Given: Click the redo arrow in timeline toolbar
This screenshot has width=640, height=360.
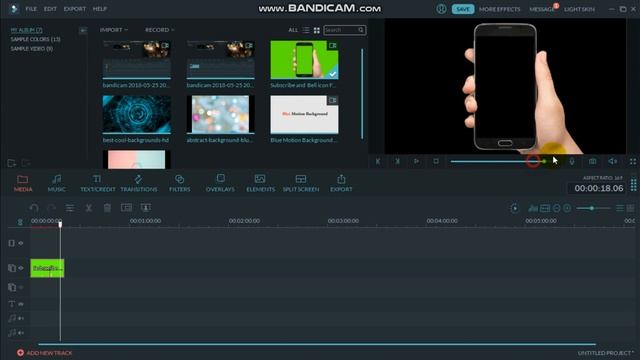Looking at the screenshot, I should [51, 208].
